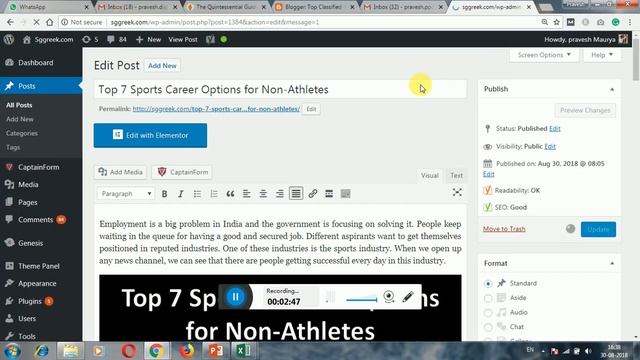
Task: Switch to the WhatsApp browser tab
Action: (x=48, y=7)
